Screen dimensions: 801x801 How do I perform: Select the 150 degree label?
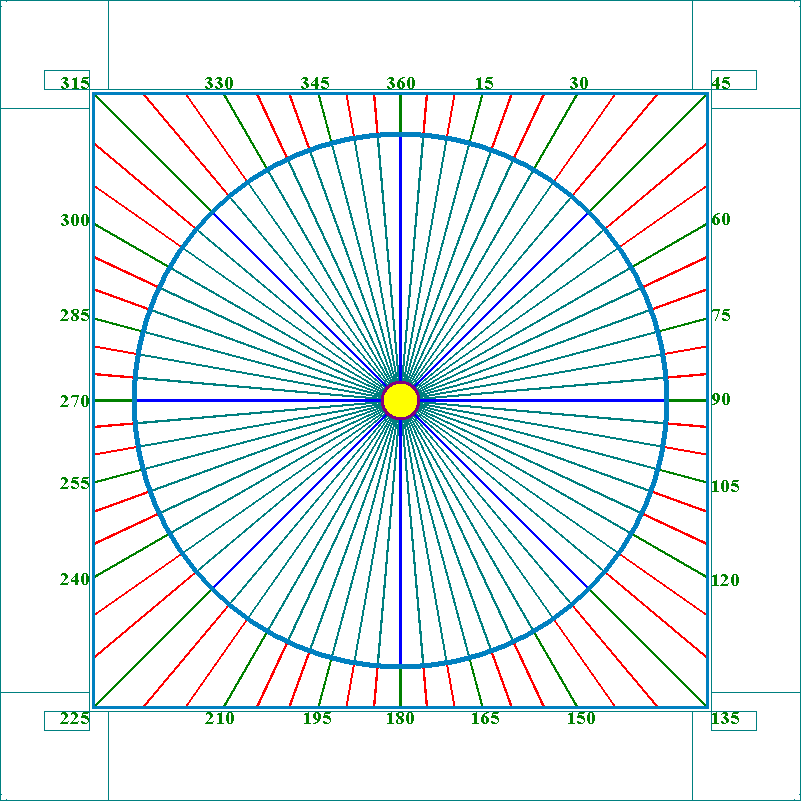point(581,718)
